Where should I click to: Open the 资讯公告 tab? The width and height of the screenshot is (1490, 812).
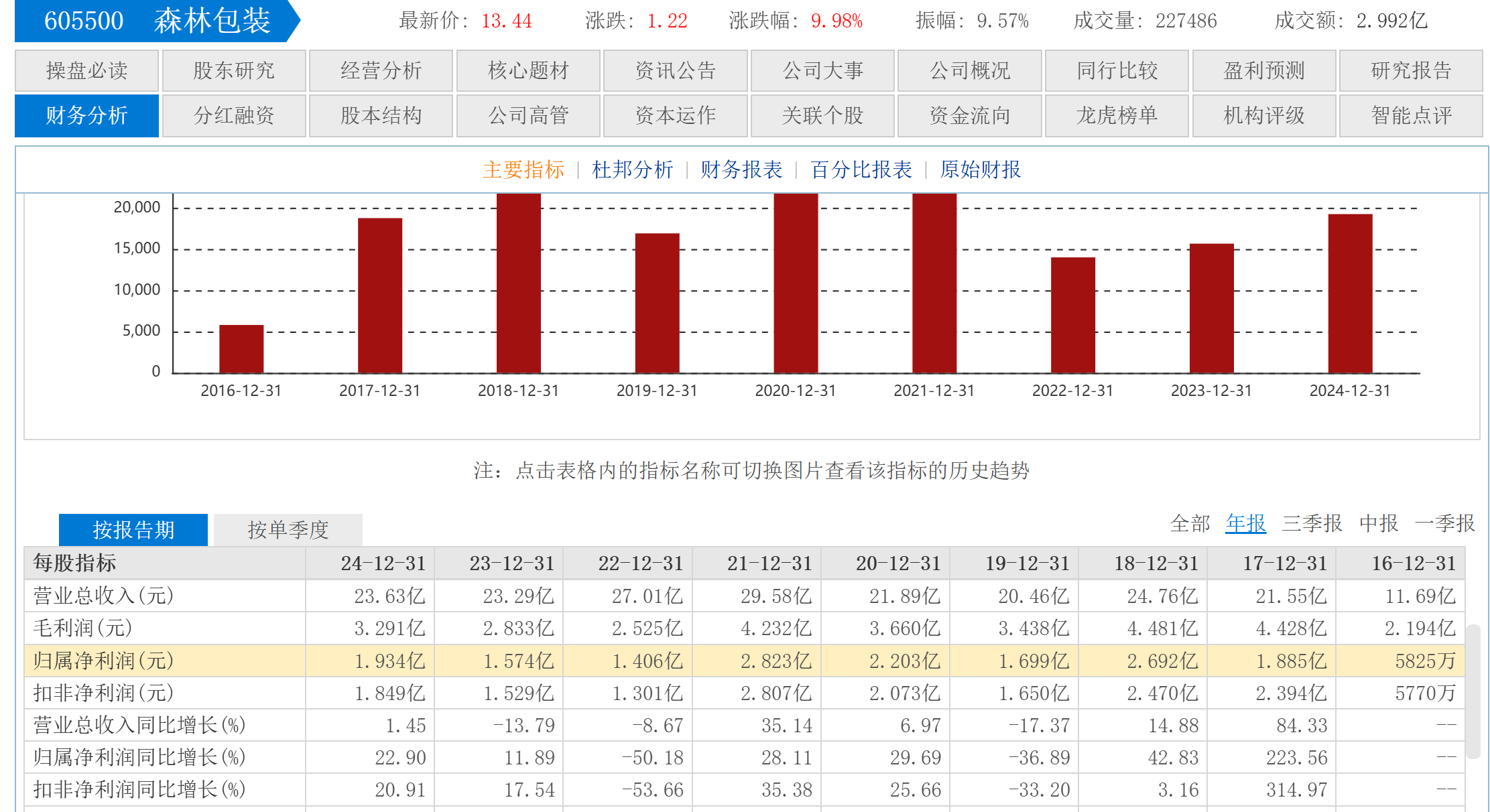675,70
